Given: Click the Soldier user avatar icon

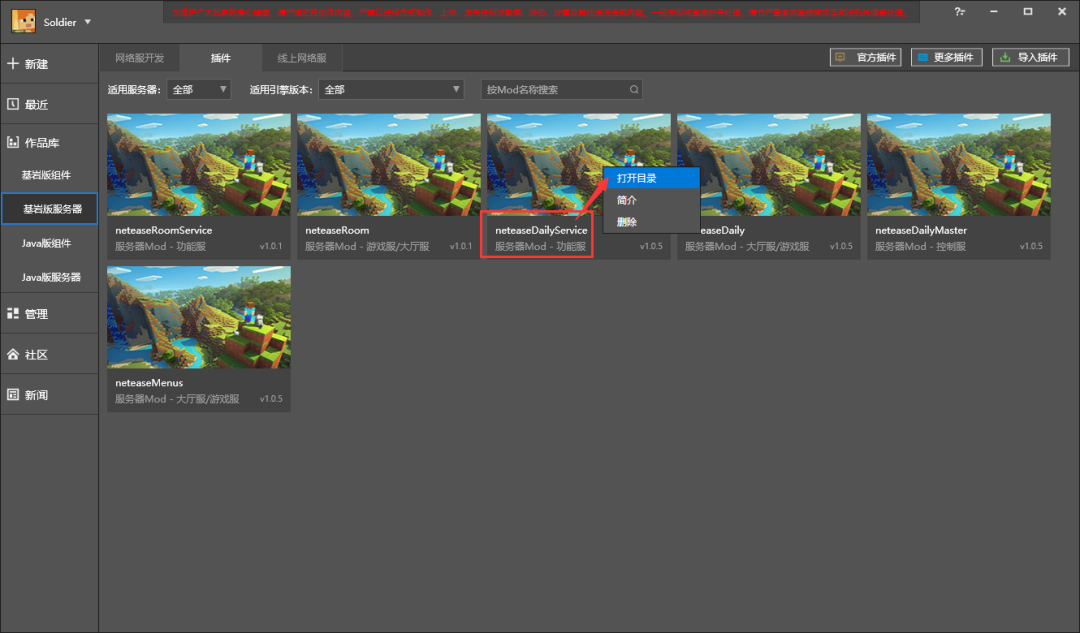Looking at the screenshot, I should click(x=23, y=20).
